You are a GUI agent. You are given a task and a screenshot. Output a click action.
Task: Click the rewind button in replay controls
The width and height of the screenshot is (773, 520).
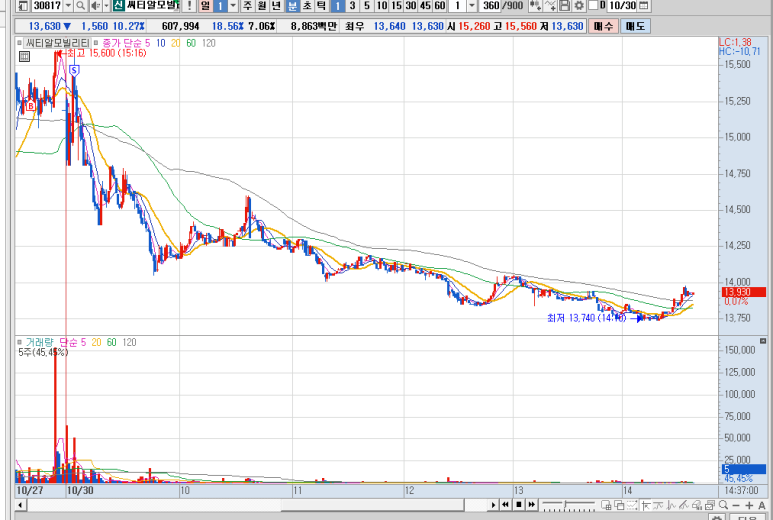505,505
